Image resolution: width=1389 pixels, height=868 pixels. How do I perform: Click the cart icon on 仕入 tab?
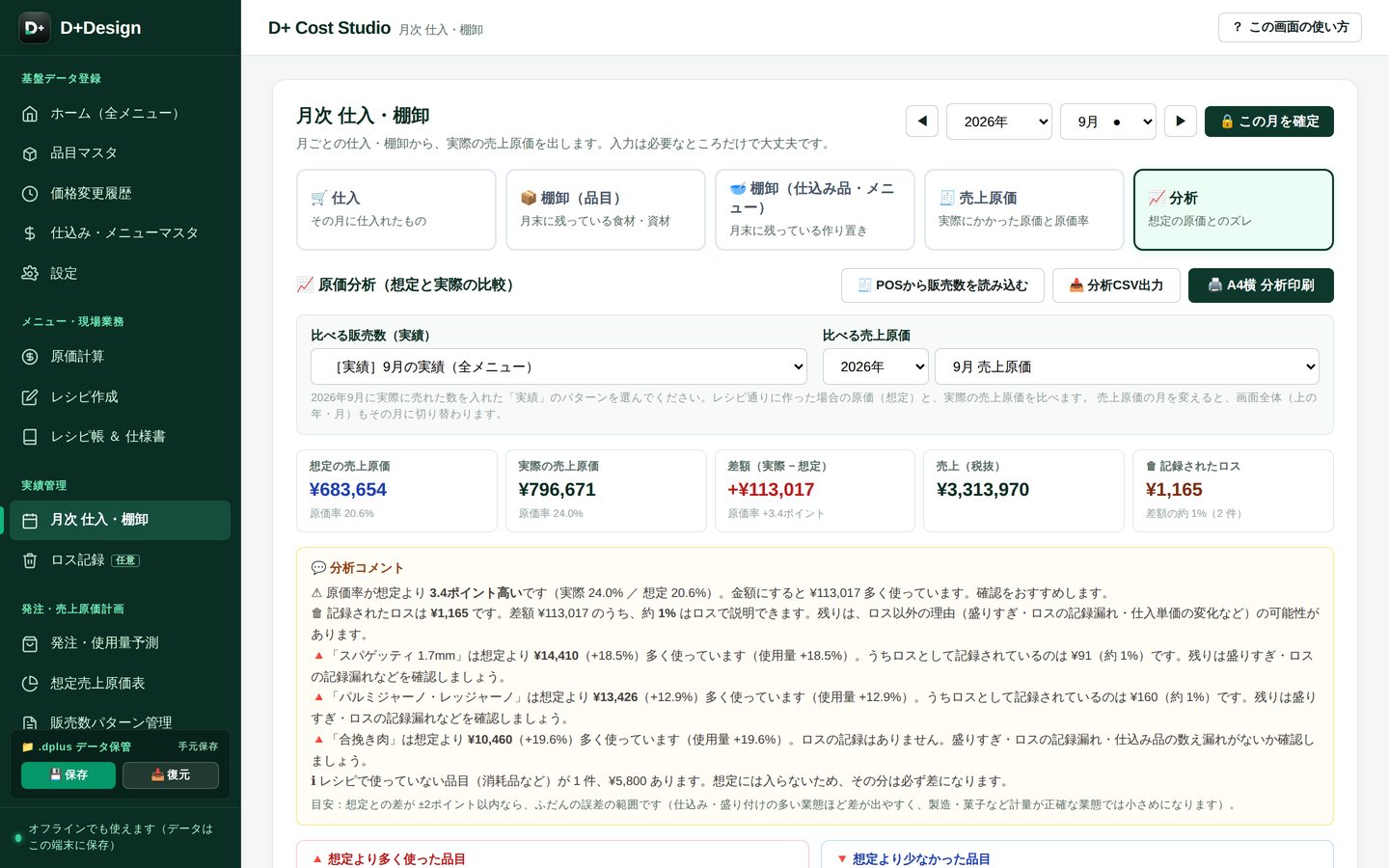click(319, 198)
